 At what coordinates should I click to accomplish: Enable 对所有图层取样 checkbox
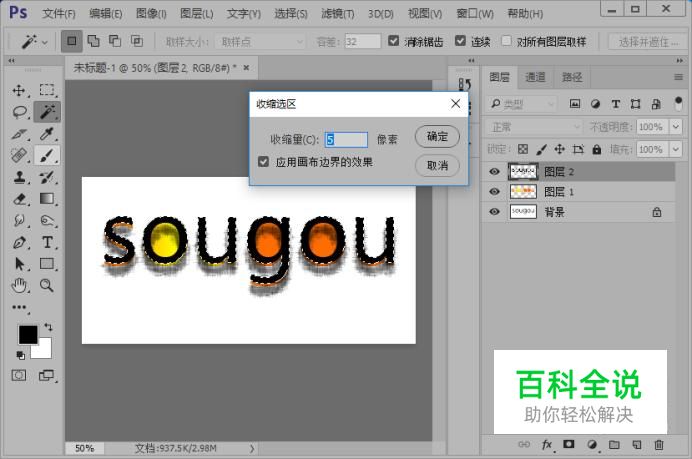click(x=506, y=41)
